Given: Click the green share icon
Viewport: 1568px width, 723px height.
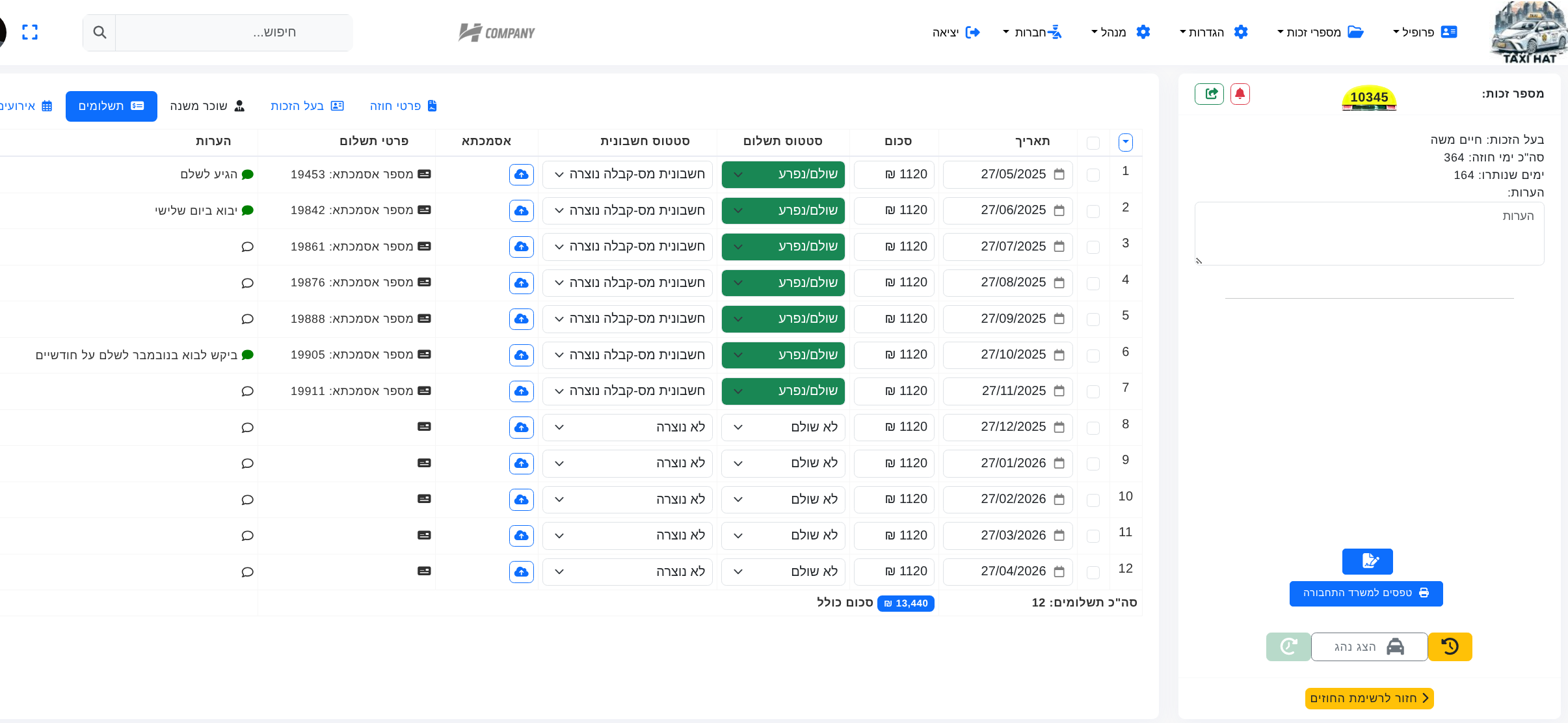Looking at the screenshot, I should 1209,94.
